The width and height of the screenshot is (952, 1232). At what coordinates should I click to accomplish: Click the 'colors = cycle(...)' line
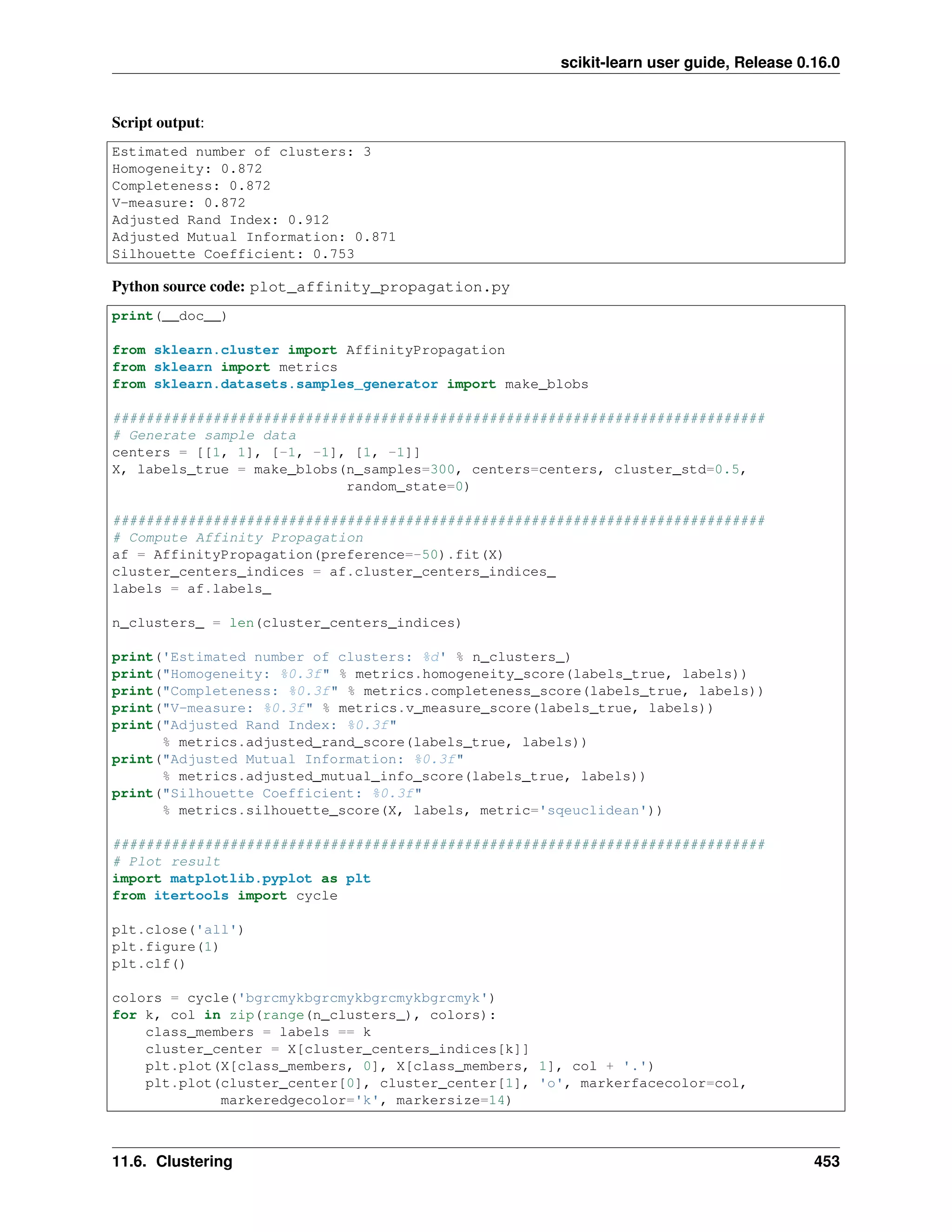tap(304, 998)
